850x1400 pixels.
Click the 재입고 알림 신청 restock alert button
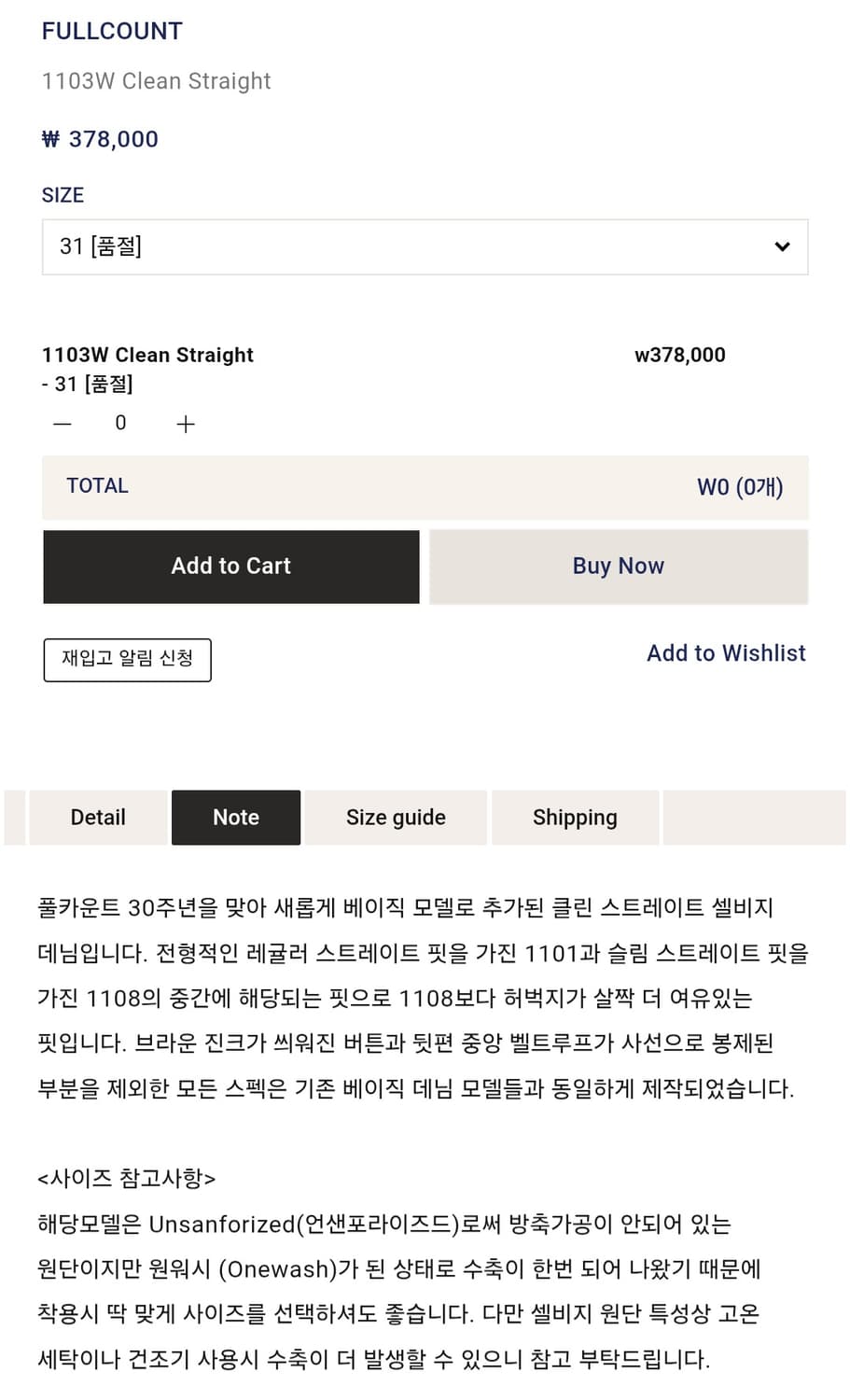(x=127, y=659)
